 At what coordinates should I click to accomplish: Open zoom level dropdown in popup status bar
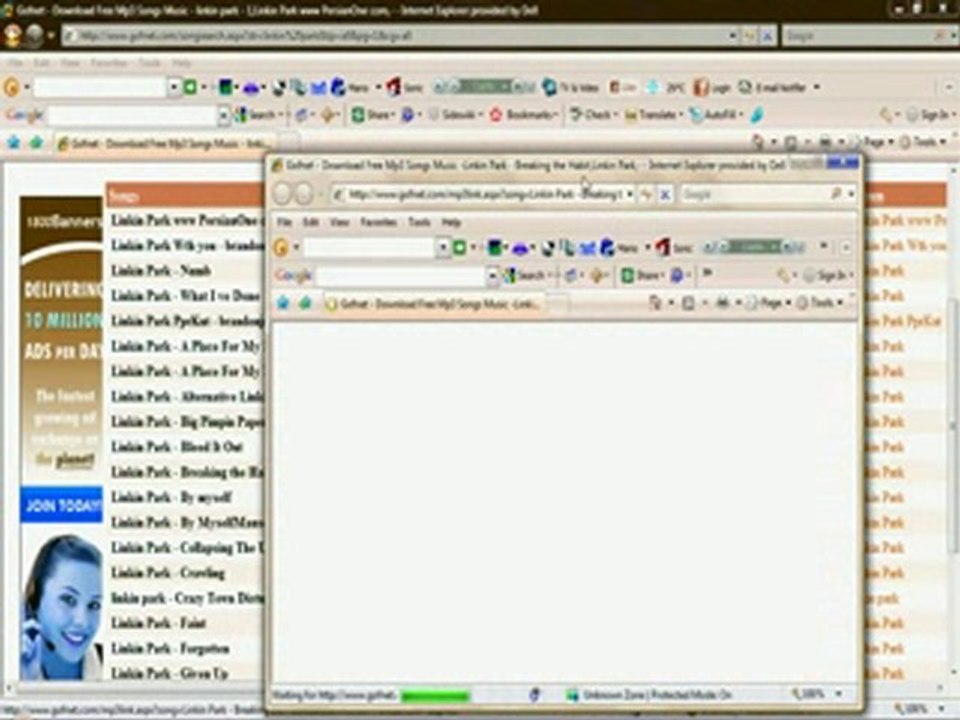point(839,694)
